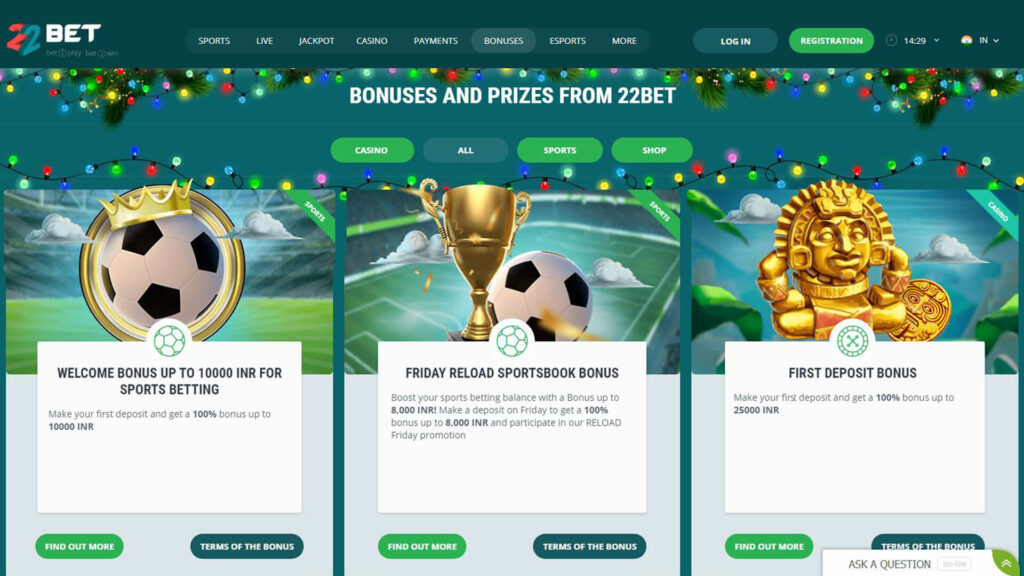Click the India flag icon
This screenshot has height=576, width=1024.
click(x=967, y=40)
